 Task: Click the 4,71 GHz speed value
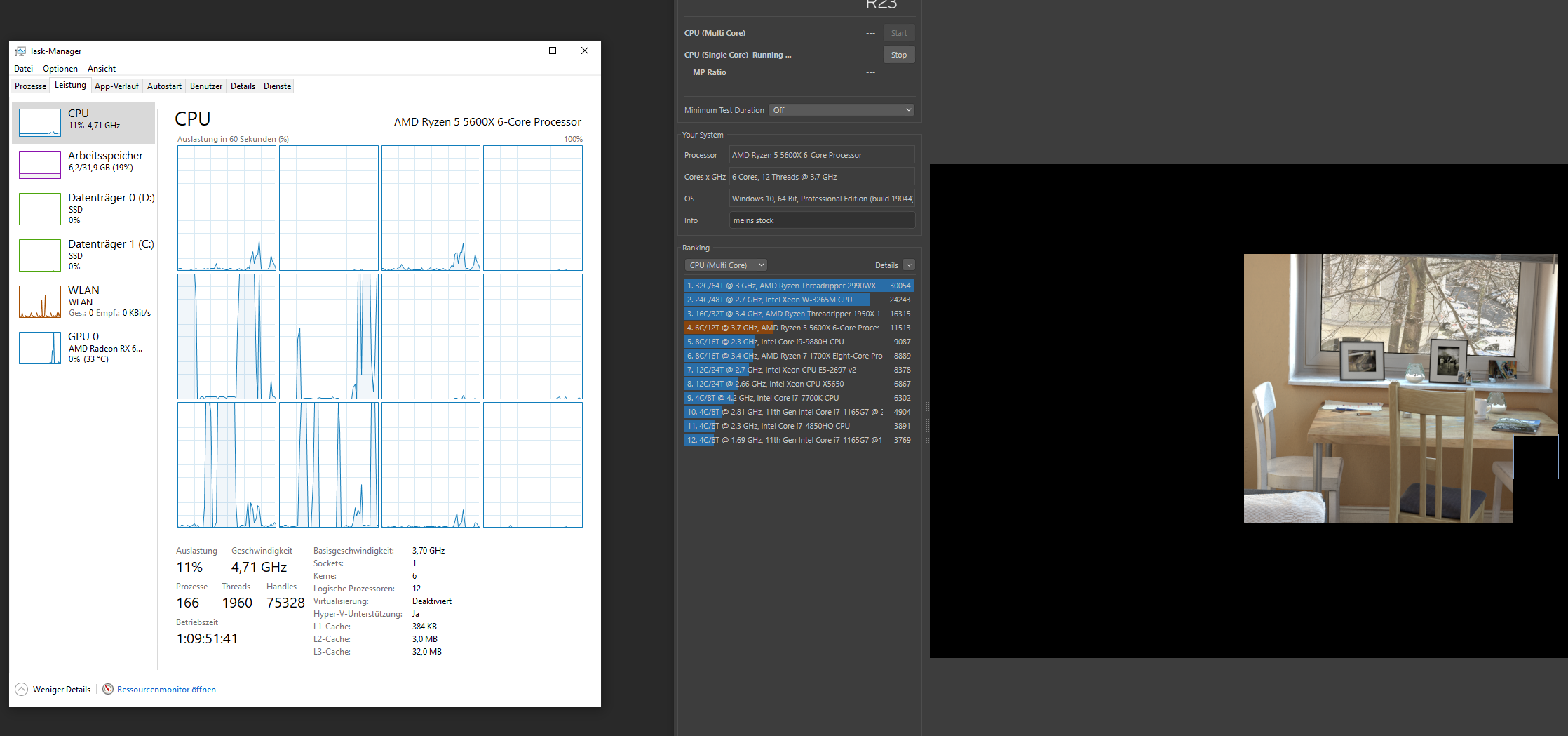259,567
